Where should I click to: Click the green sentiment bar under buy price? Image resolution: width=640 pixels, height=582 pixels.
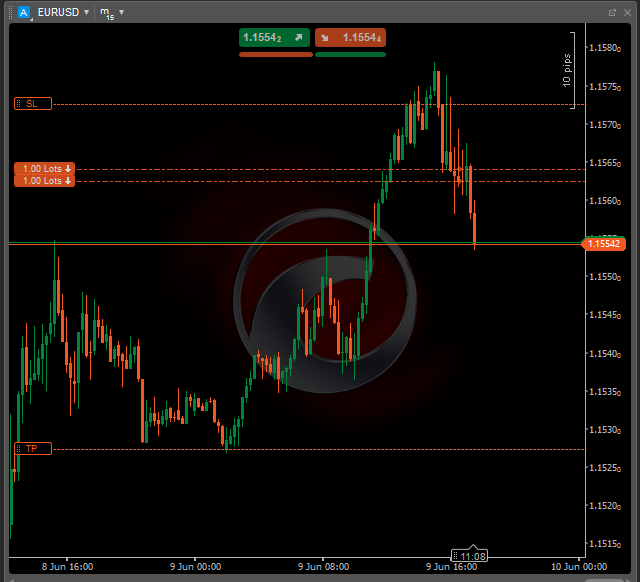pyautogui.click(x=350, y=54)
